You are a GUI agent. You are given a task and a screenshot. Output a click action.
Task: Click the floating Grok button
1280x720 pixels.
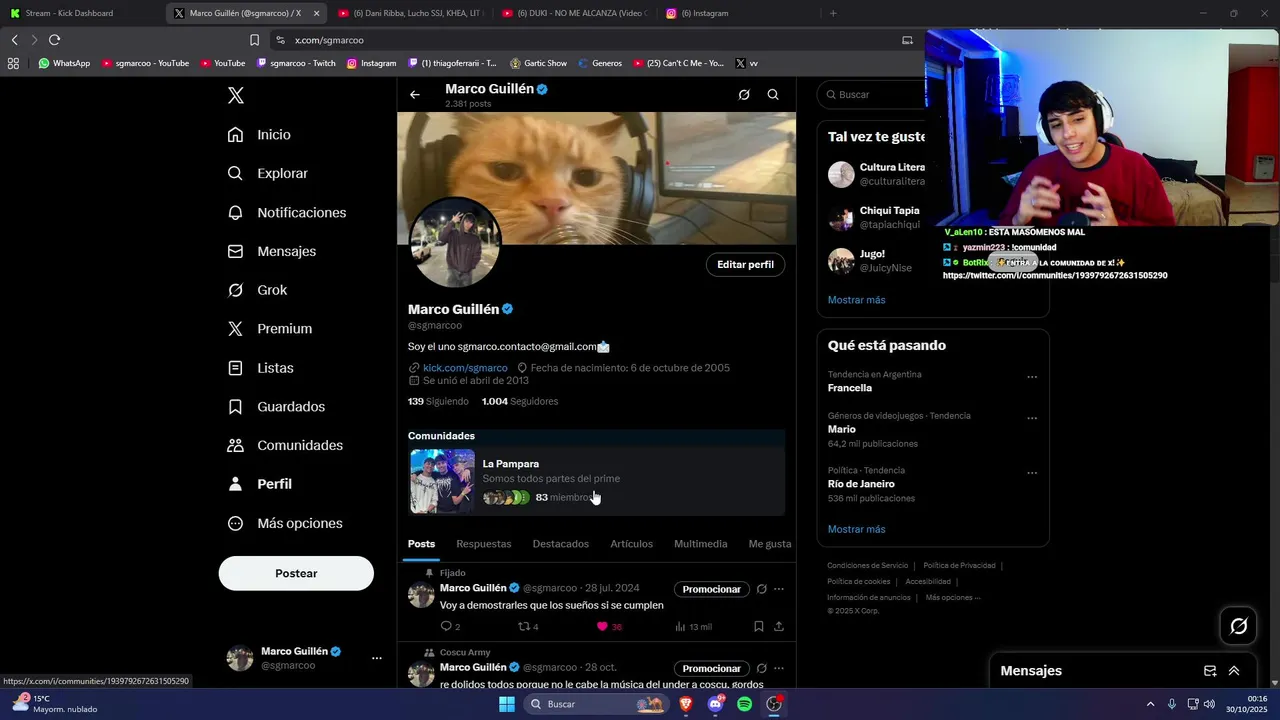[x=1239, y=626]
